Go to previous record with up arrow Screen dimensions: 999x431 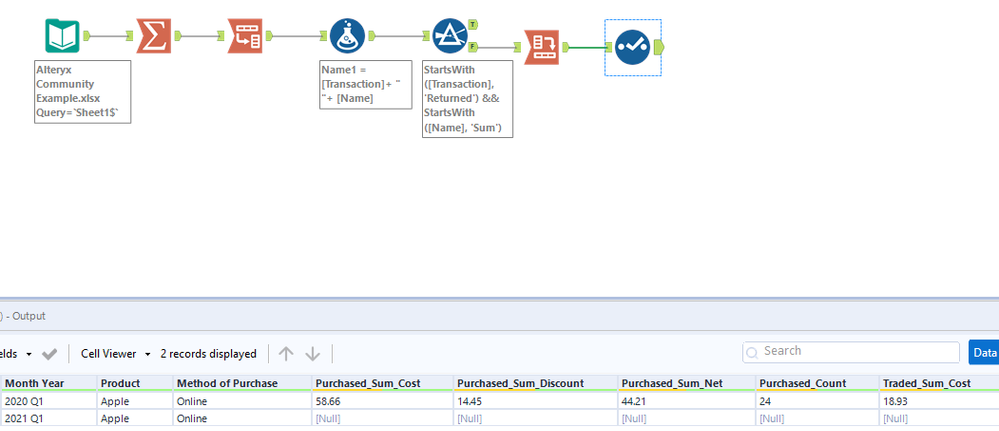click(286, 354)
